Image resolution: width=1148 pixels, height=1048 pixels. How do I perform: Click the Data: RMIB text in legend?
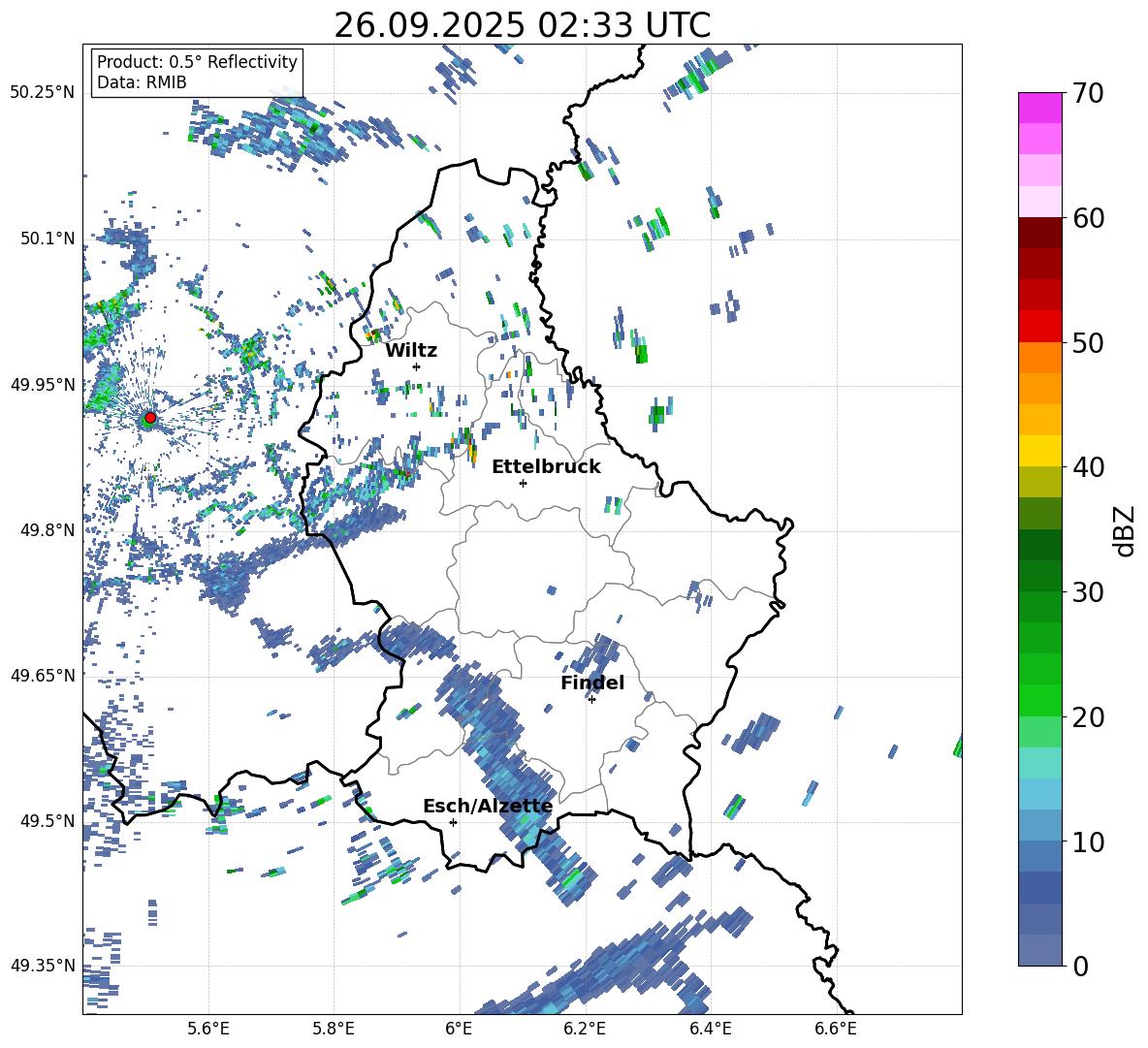(x=142, y=82)
